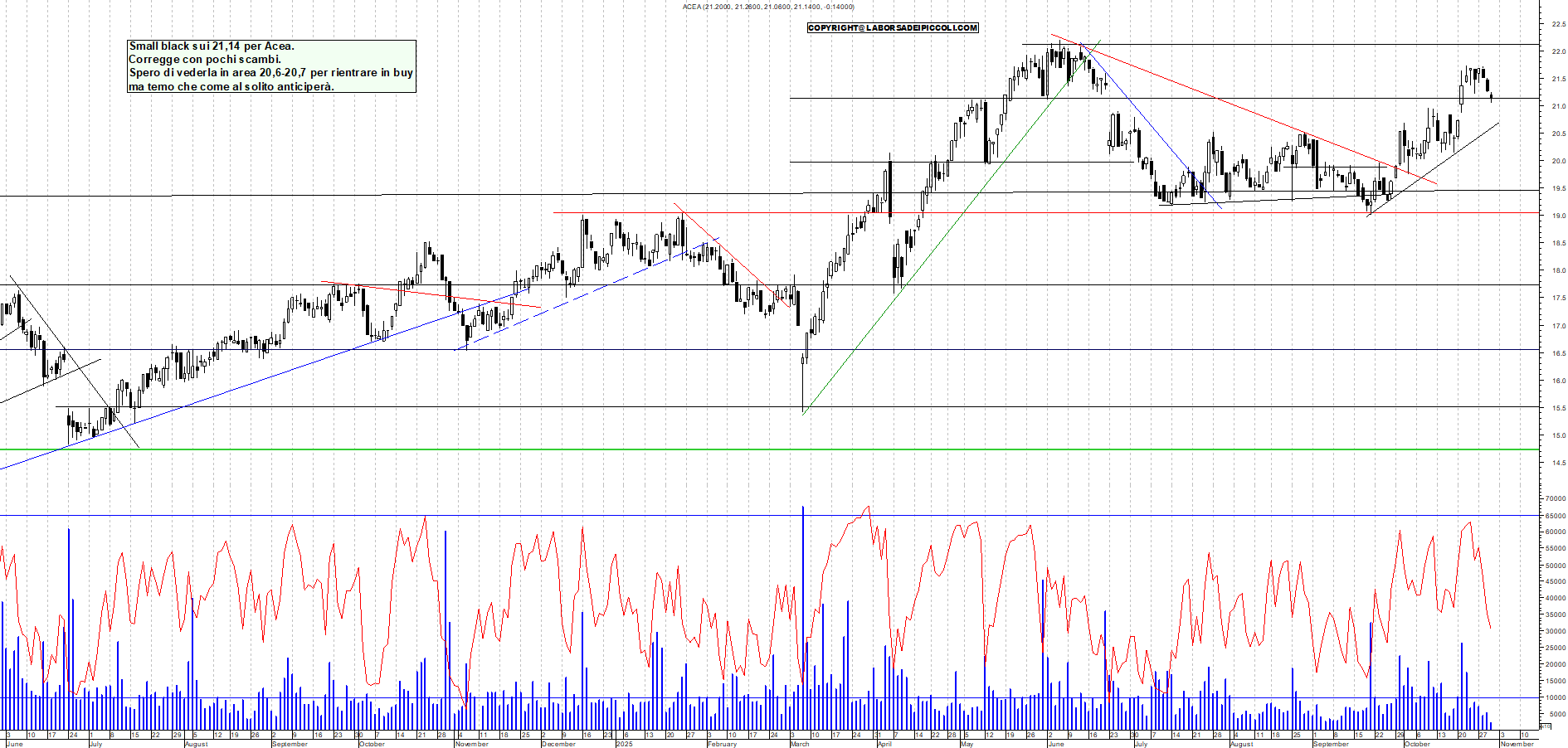Click the ACEA chart title text
Viewport: 1568px width, 748px height.
[767, 6]
